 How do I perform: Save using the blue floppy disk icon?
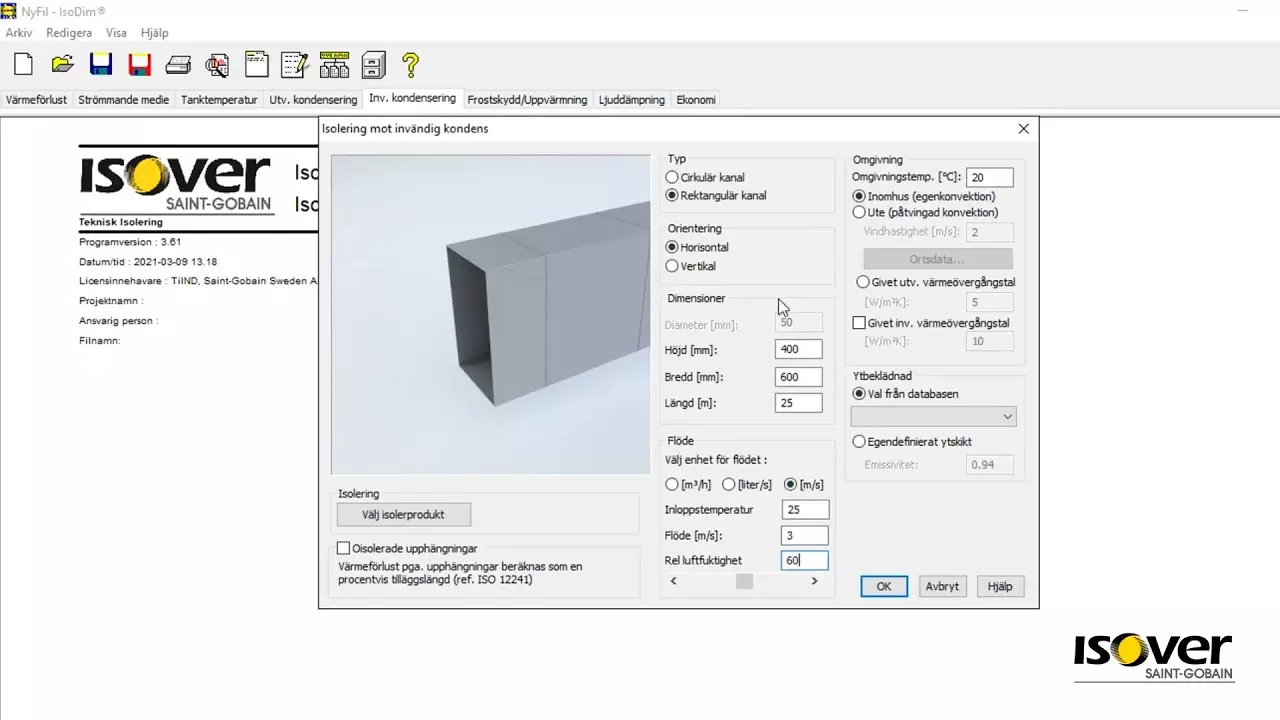(101, 65)
